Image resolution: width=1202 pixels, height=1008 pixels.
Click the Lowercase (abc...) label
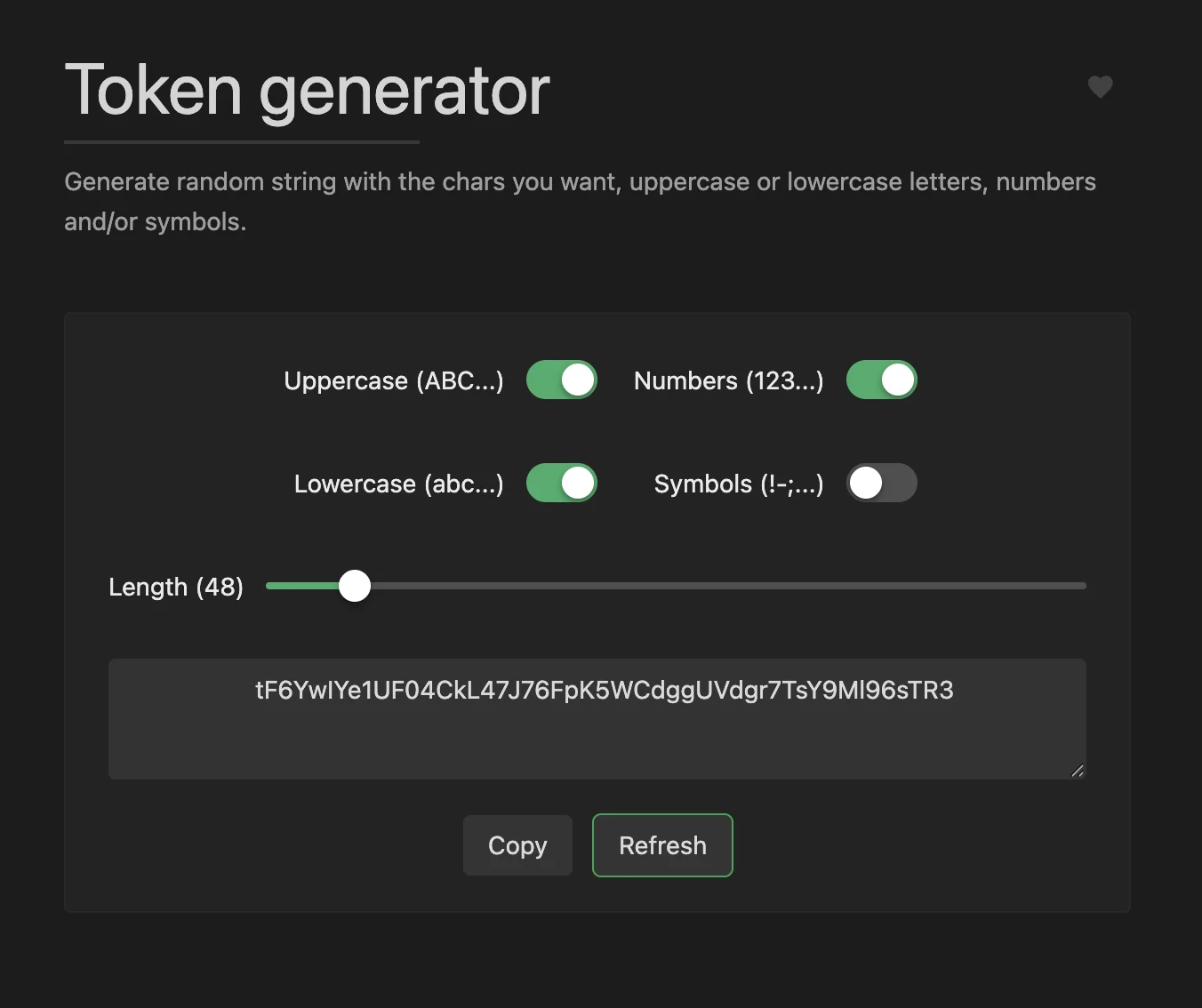pyautogui.click(x=398, y=484)
